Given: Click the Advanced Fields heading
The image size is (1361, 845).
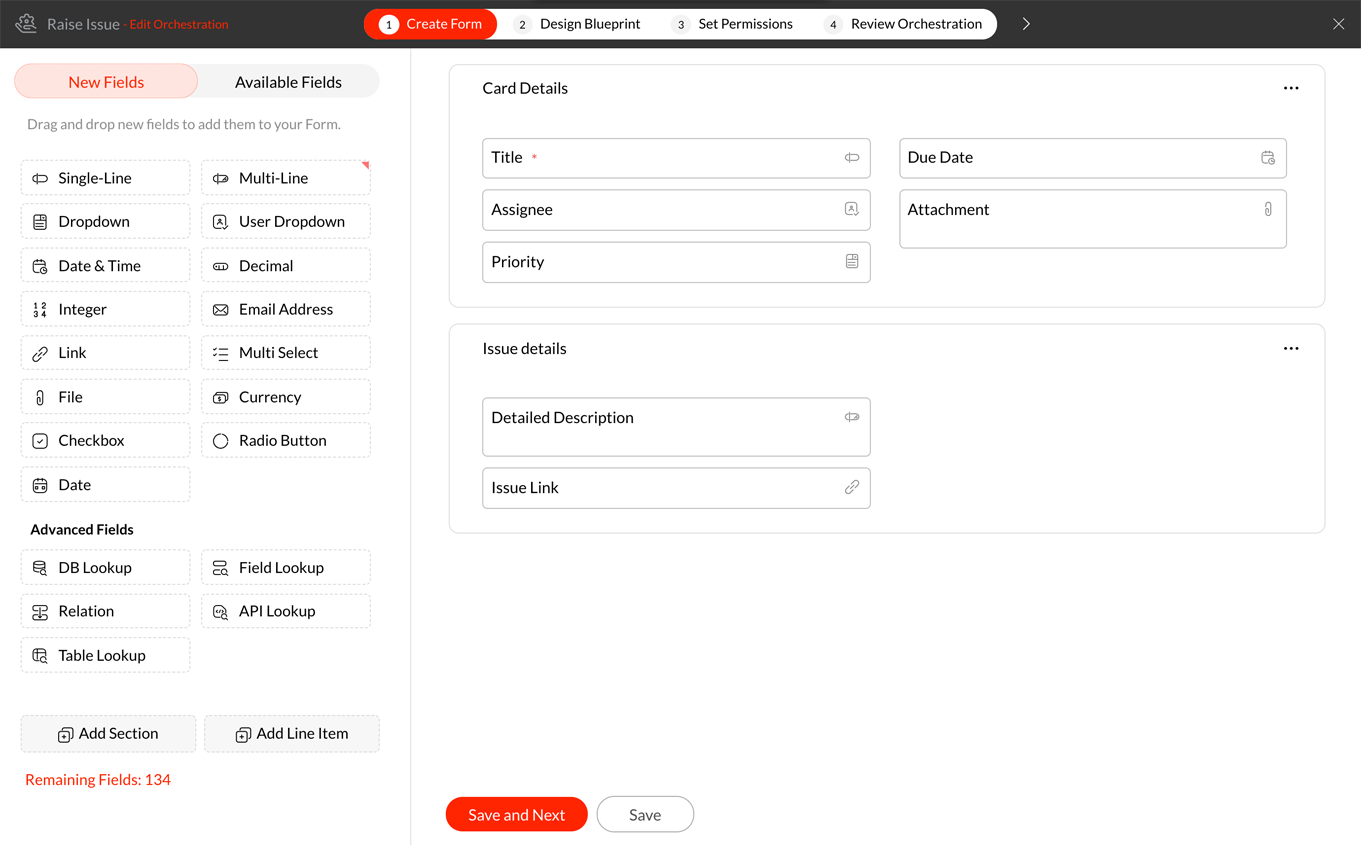Looking at the screenshot, I should [82, 530].
